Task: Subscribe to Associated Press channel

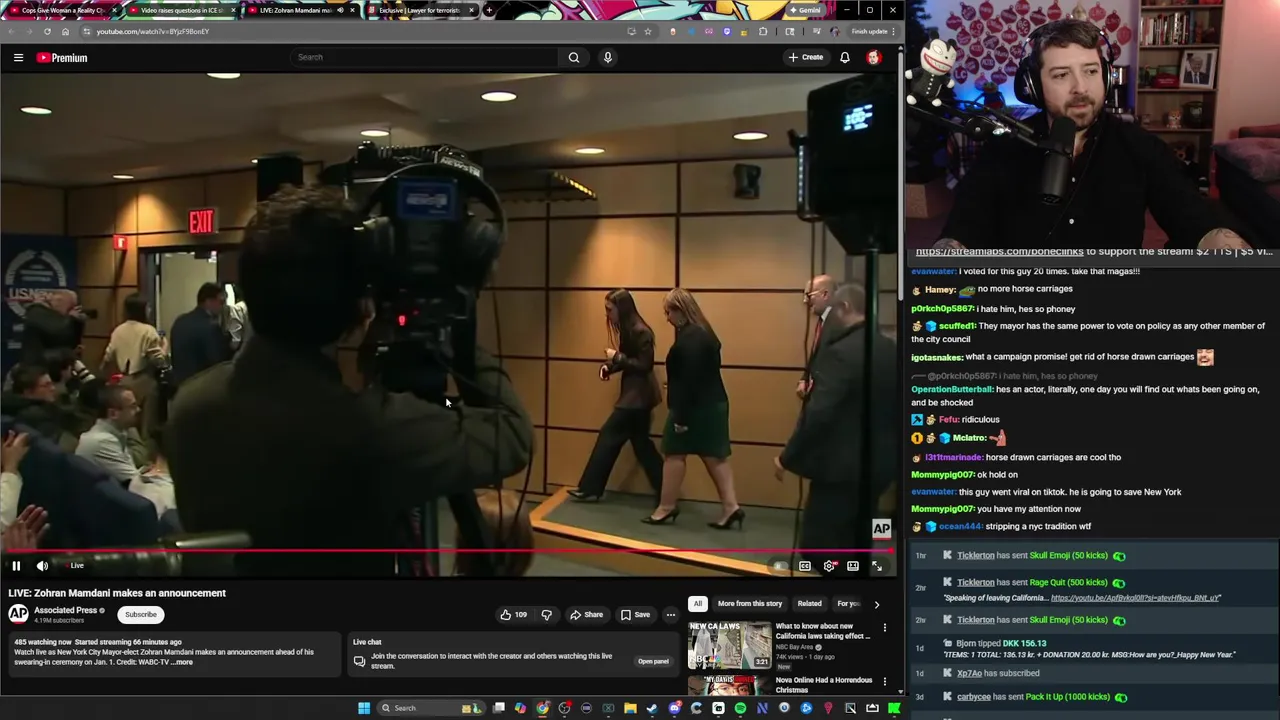Action: [x=141, y=615]
